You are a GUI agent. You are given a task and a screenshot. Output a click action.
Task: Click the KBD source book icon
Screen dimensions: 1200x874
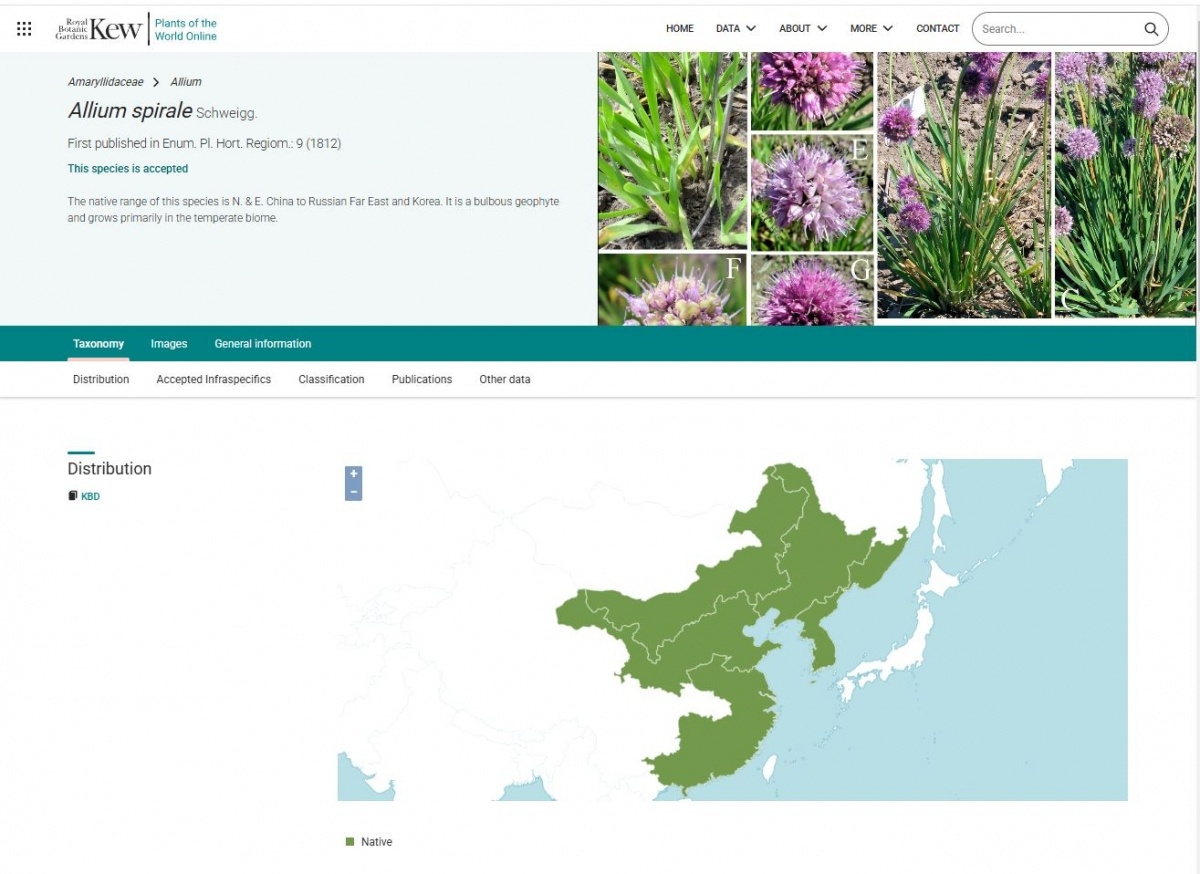click(72, 496)
